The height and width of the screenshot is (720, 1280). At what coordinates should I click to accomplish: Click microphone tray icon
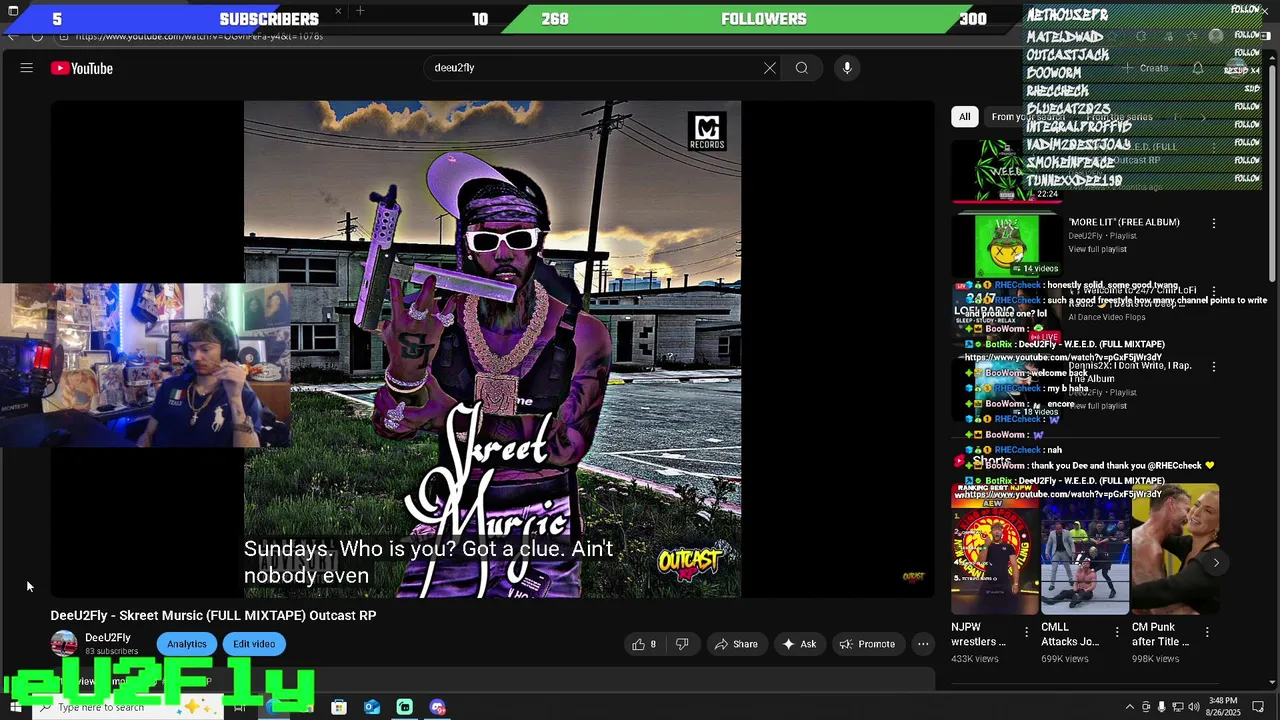[x=1161, y=707]
